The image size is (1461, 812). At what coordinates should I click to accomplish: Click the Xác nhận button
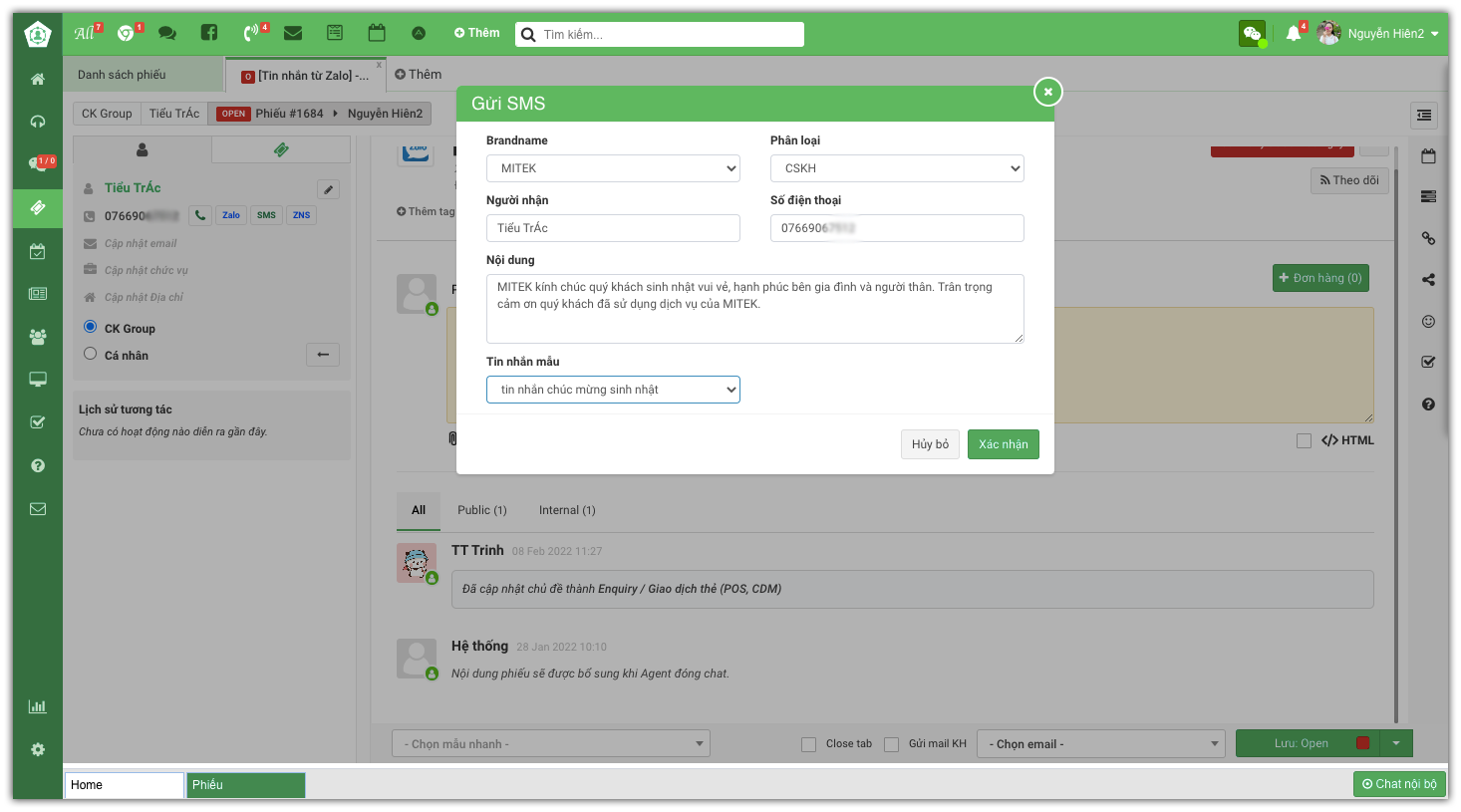(x=1003, y=444)
